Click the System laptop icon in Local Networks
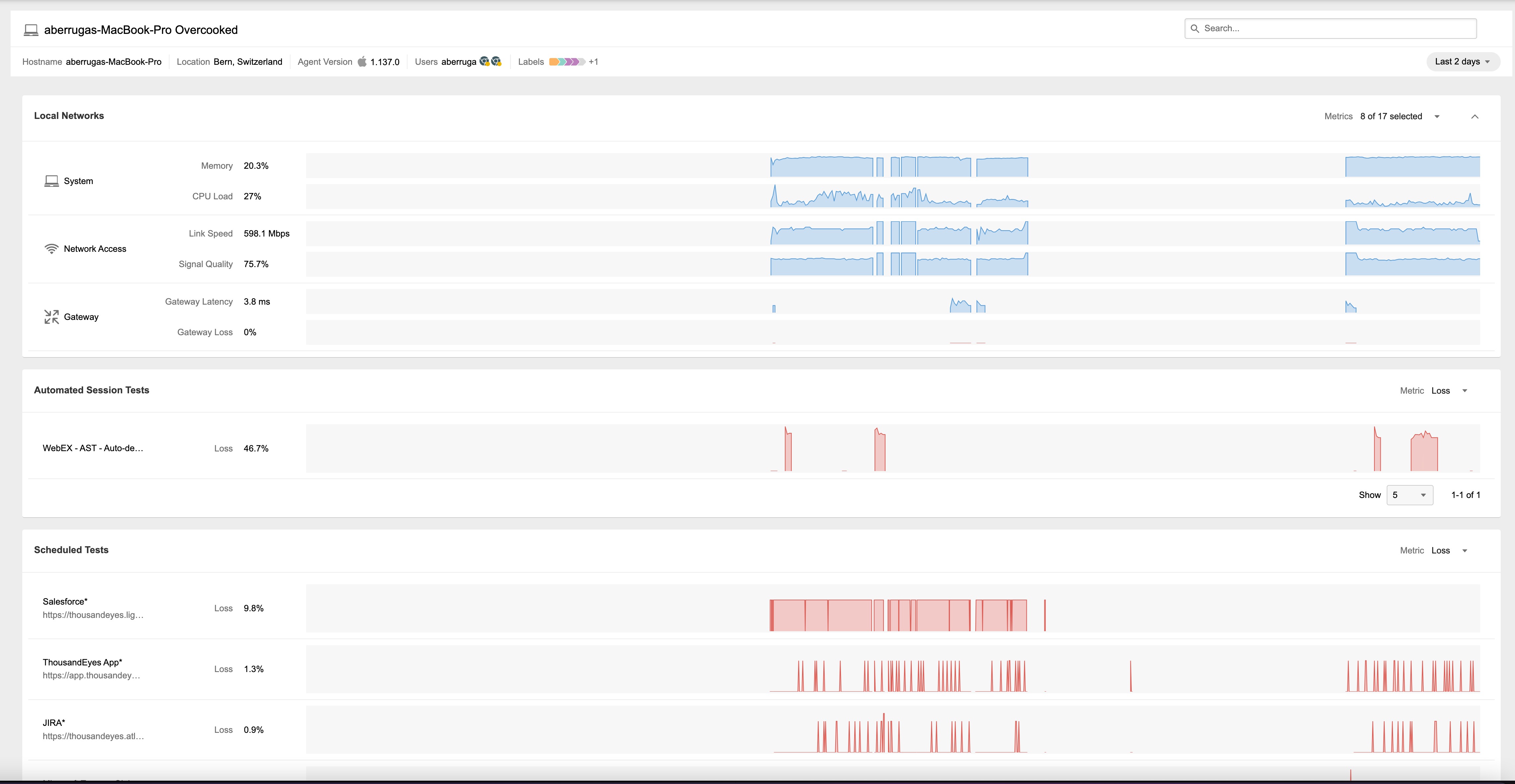The image size is (1515, 784). pyautogui.click(x=52, y=181)
